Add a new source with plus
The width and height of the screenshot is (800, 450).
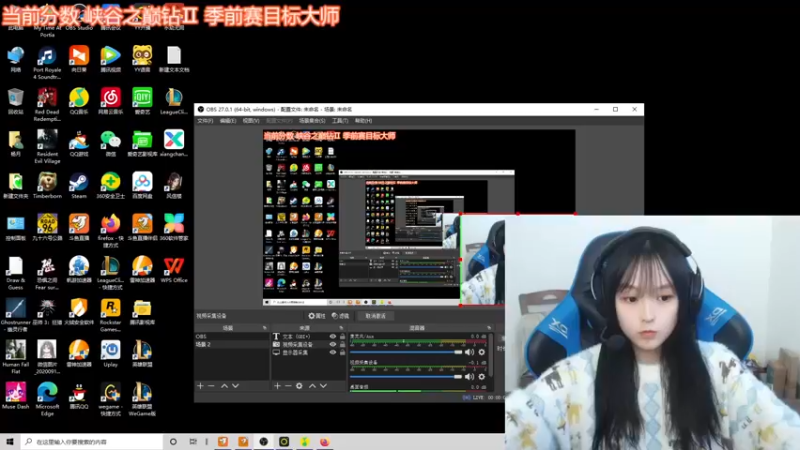point(277,386)
